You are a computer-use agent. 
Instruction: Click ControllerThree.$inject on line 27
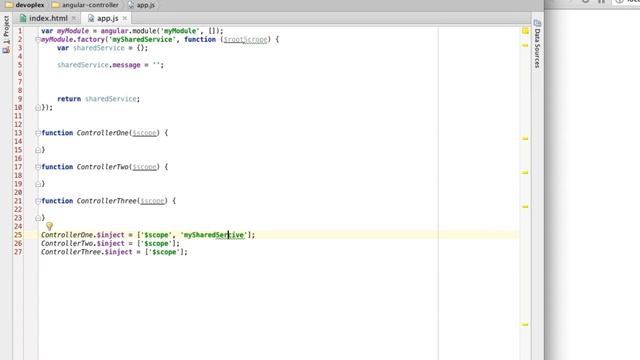tap(87, 252)
